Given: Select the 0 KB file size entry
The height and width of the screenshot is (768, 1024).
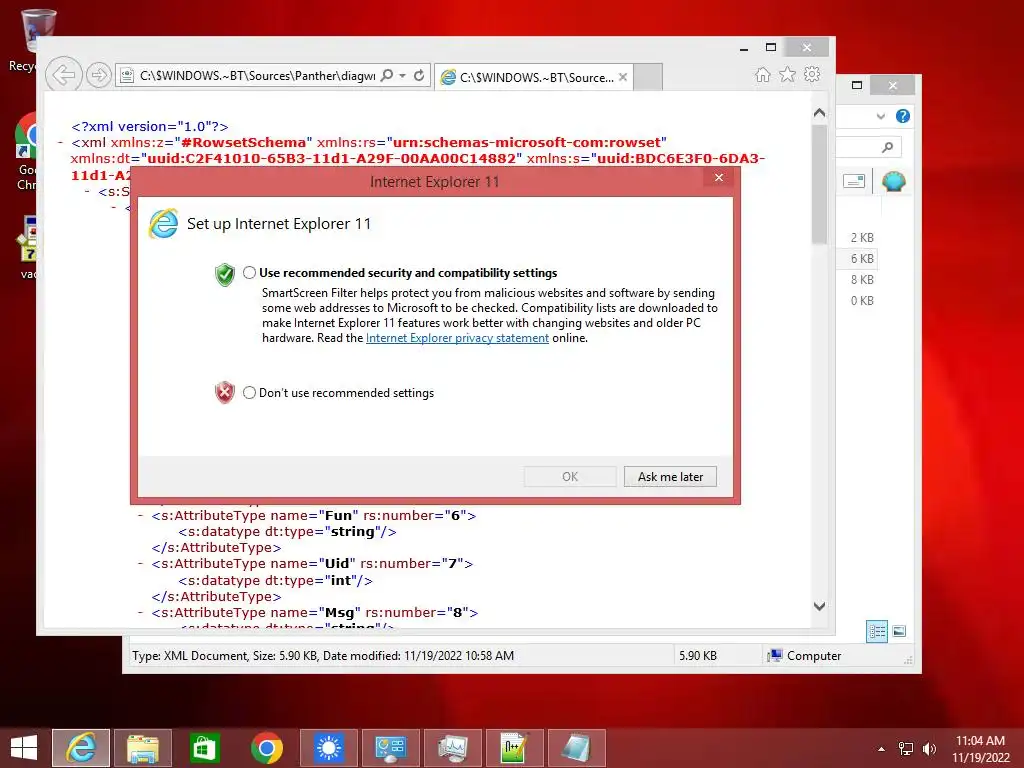Looking at the screenshot, I should coord(861,300).
